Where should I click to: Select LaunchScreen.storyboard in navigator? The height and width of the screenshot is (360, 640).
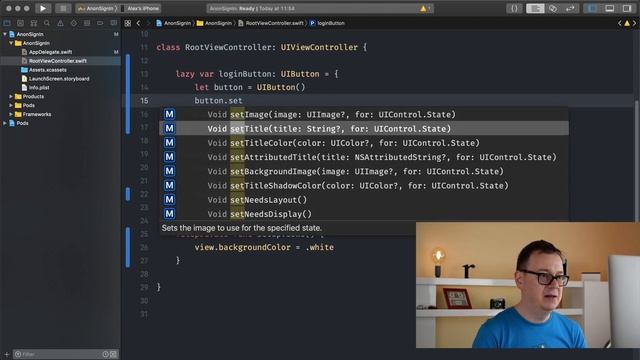point(60,79)
